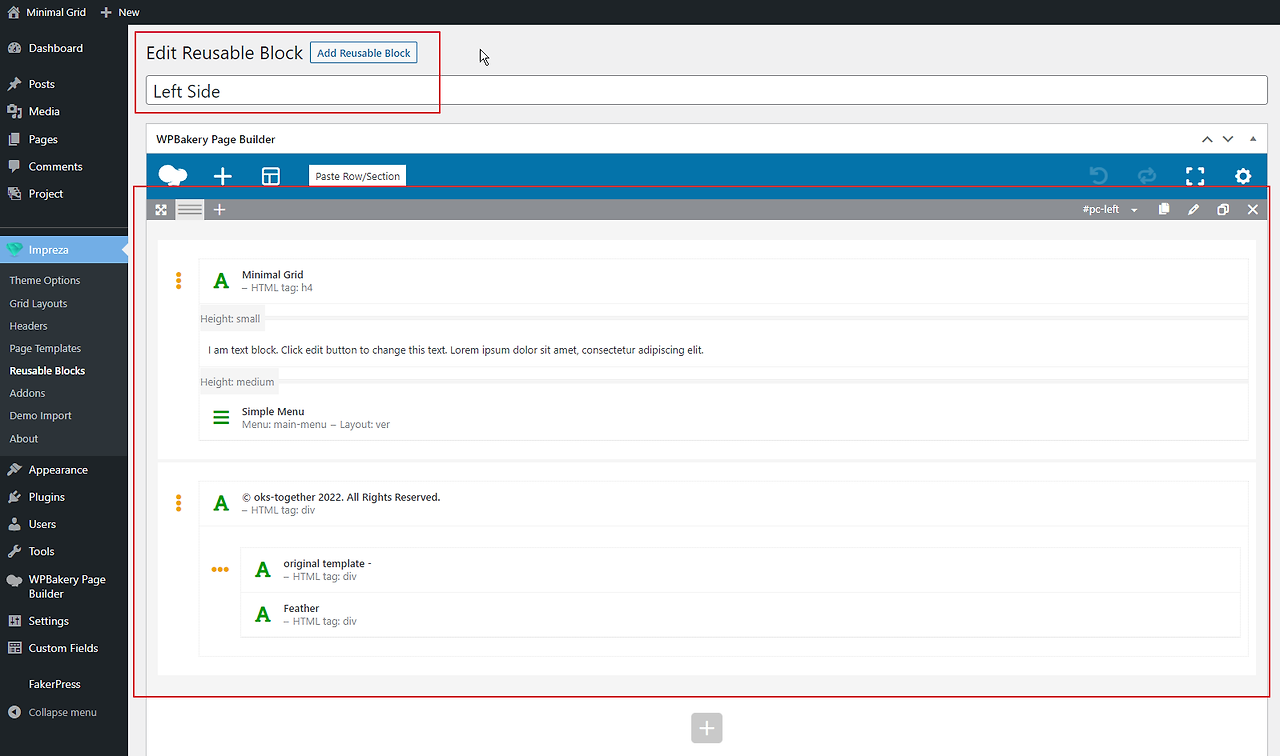Change the row column layout icon

pos(190,210)
